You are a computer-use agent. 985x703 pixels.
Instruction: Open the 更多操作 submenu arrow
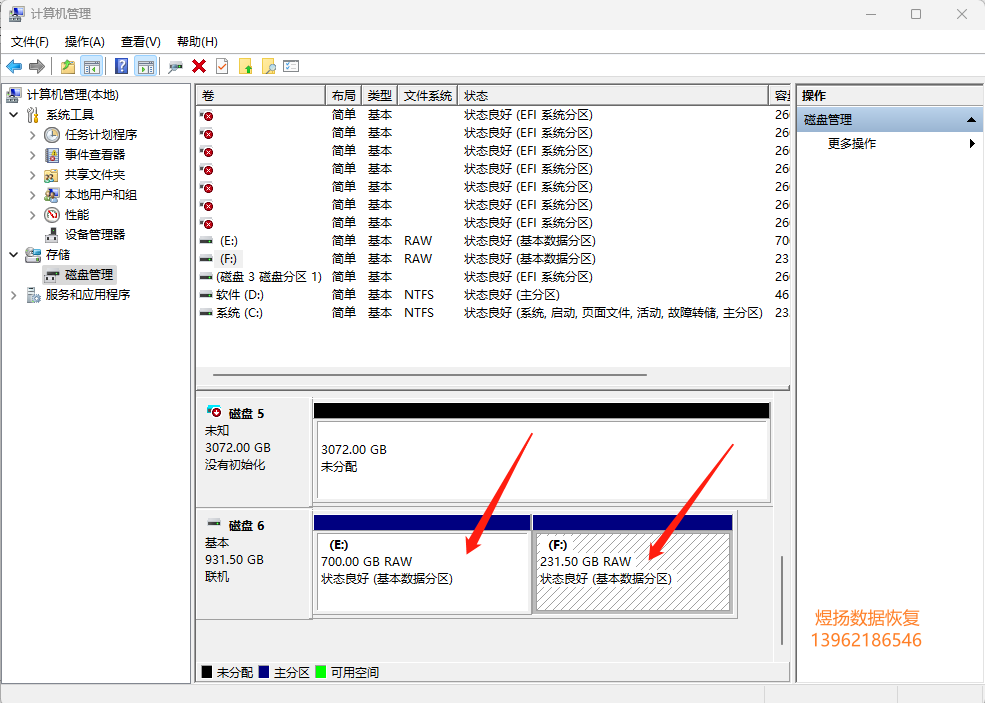[x=972, y=143]
